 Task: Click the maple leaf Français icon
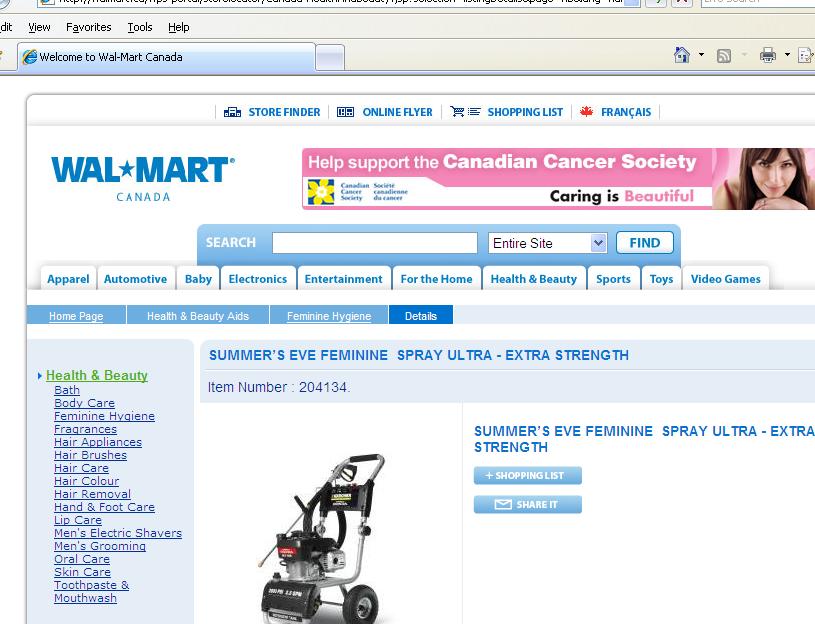pyautogui.click(x=587, y=112)
